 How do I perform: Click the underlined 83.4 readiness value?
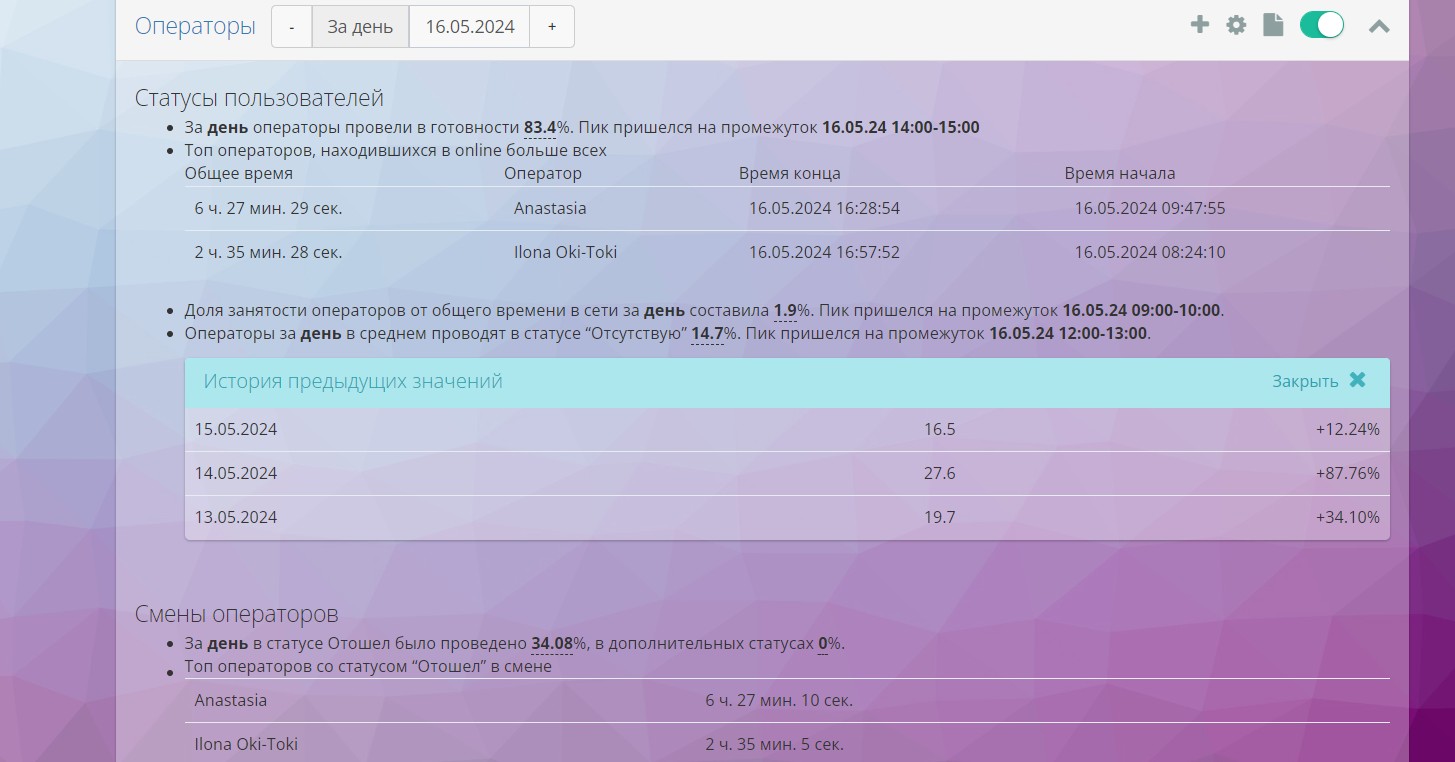[539, 127]
